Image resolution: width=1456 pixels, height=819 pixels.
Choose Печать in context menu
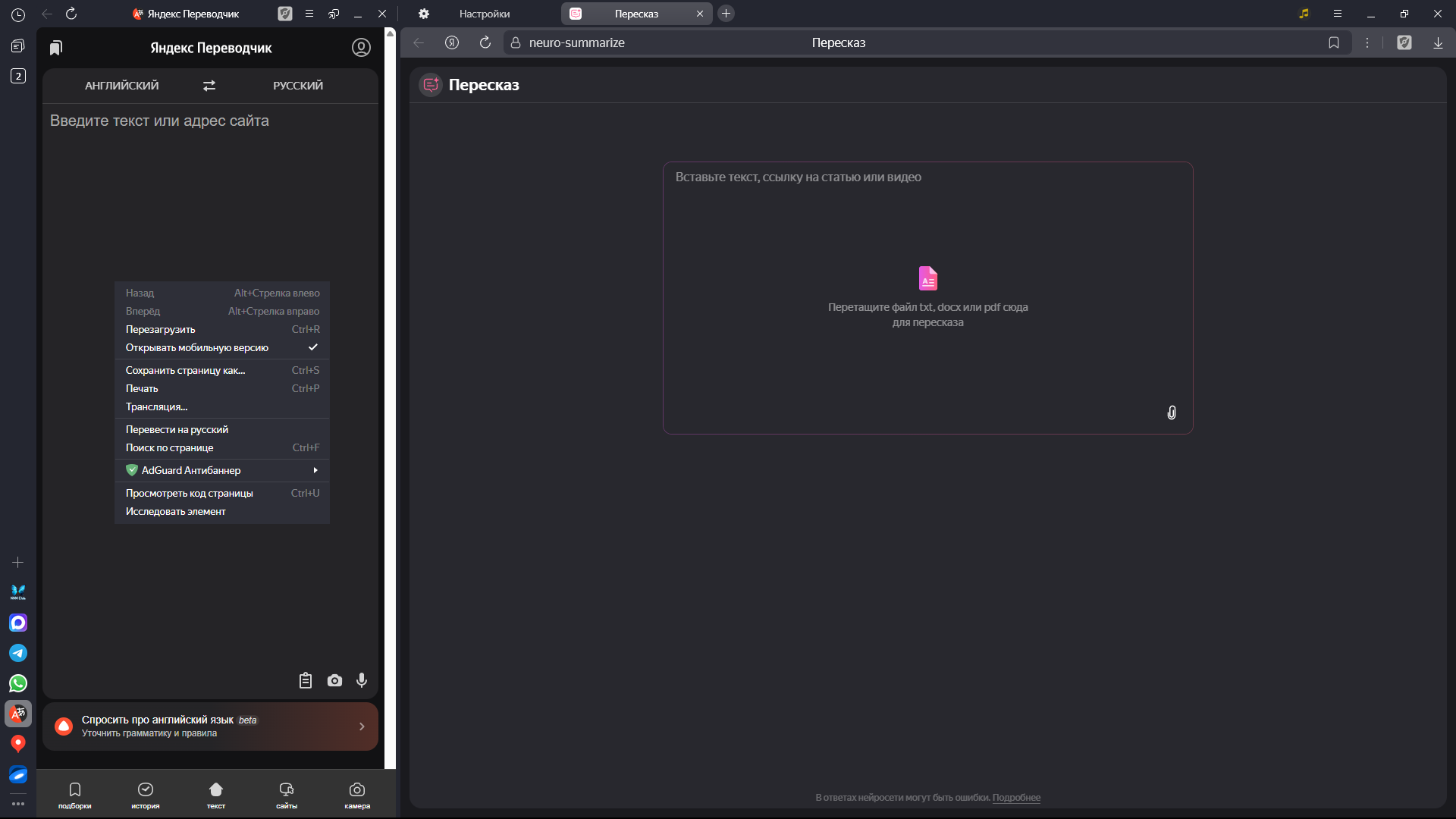(222, 388)
